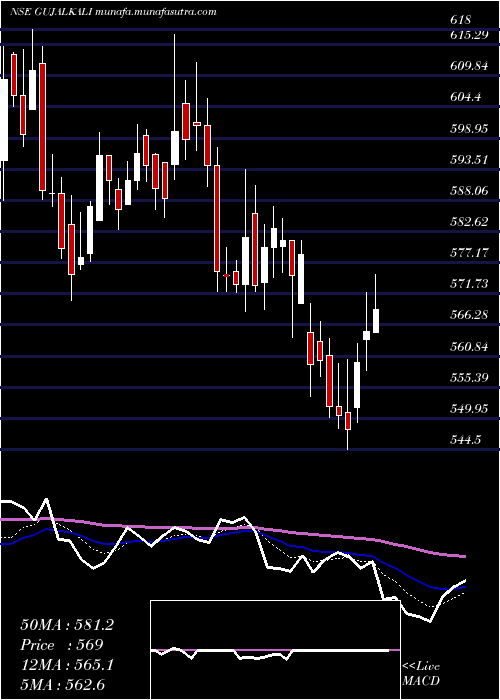This screenshot has height=700, width=500.
Task: Click the lowest red candlestick near 548
Action: (348, 421)
